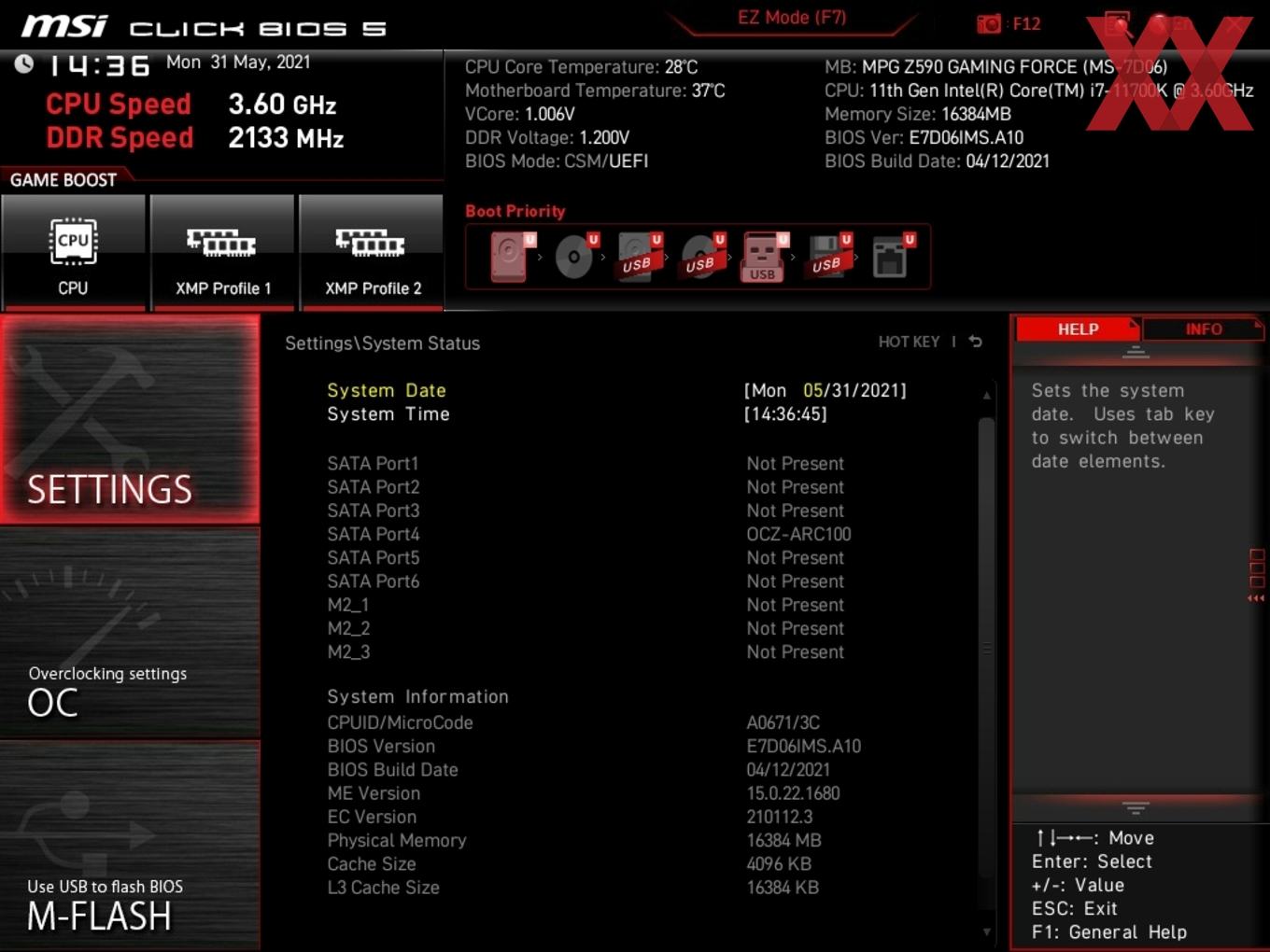Screen dimensions: 1270x952
Task: Select the SATA Port5 row
Action: pos(586,557)
